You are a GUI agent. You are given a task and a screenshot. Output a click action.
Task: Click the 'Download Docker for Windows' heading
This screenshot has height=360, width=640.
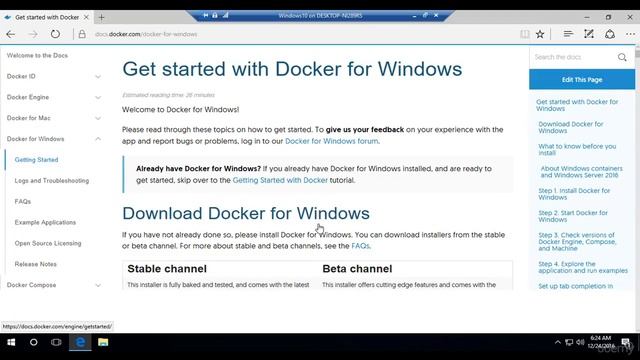246,213
